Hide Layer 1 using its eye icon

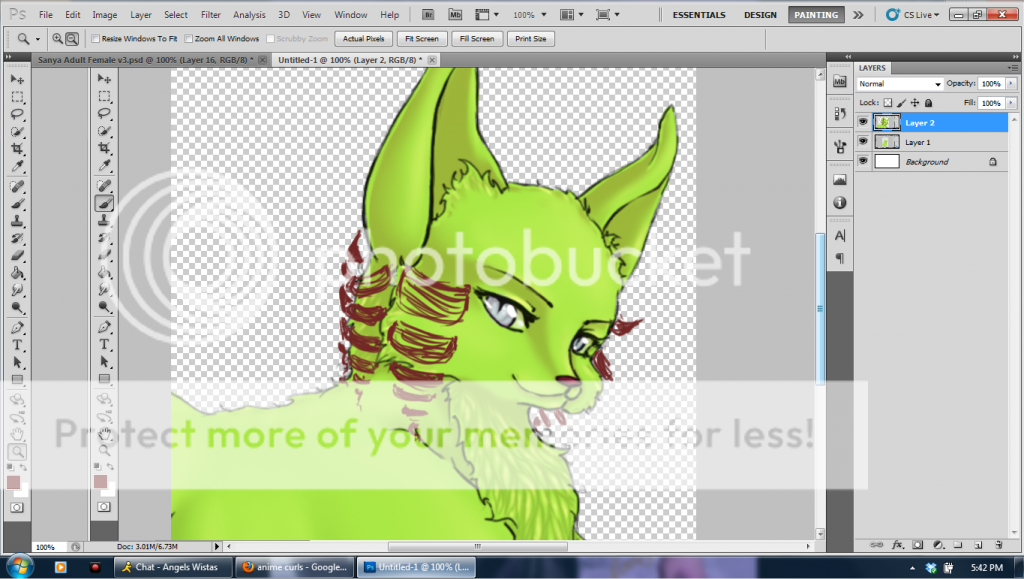coord(864,142)
